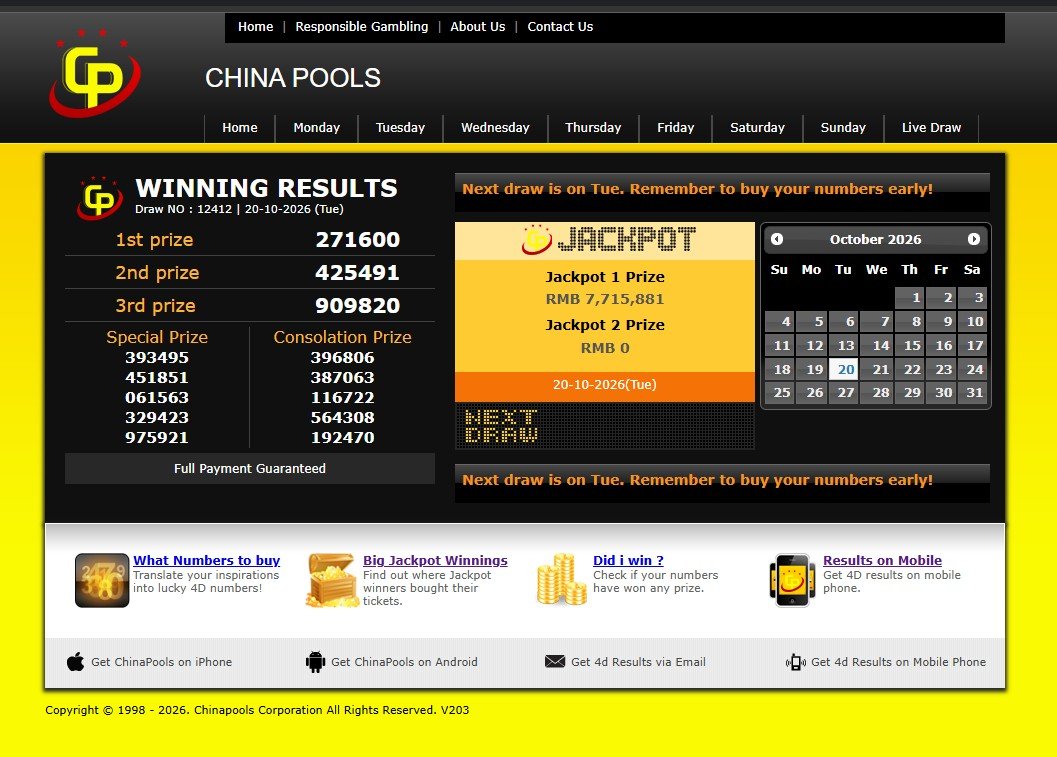Click Get ChinaPools on Android

click(x=404, y=662)
